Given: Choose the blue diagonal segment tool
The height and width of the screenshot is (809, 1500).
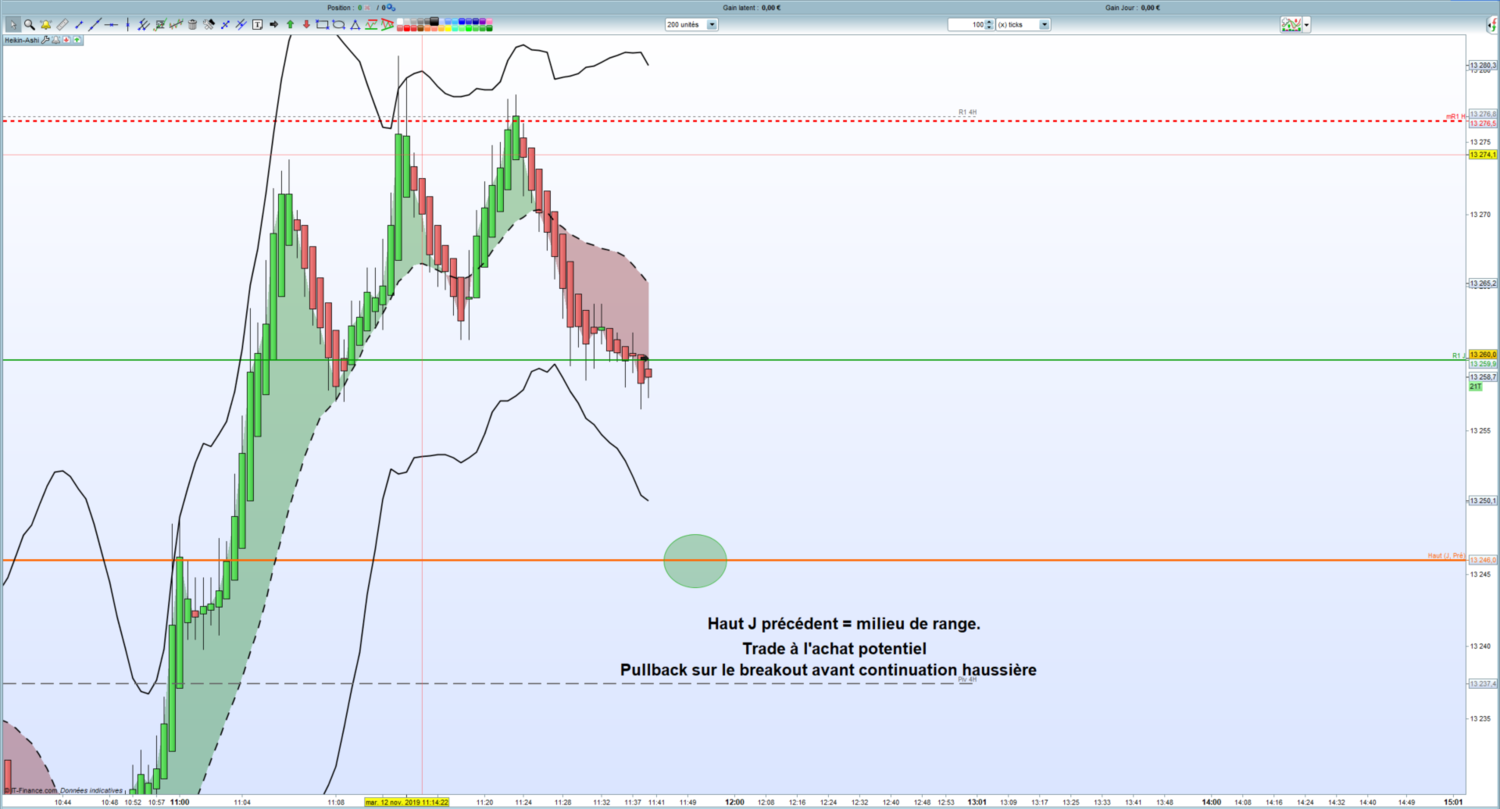Looking at the screenshot, I should pyautogui.click(x=226, y=24).
